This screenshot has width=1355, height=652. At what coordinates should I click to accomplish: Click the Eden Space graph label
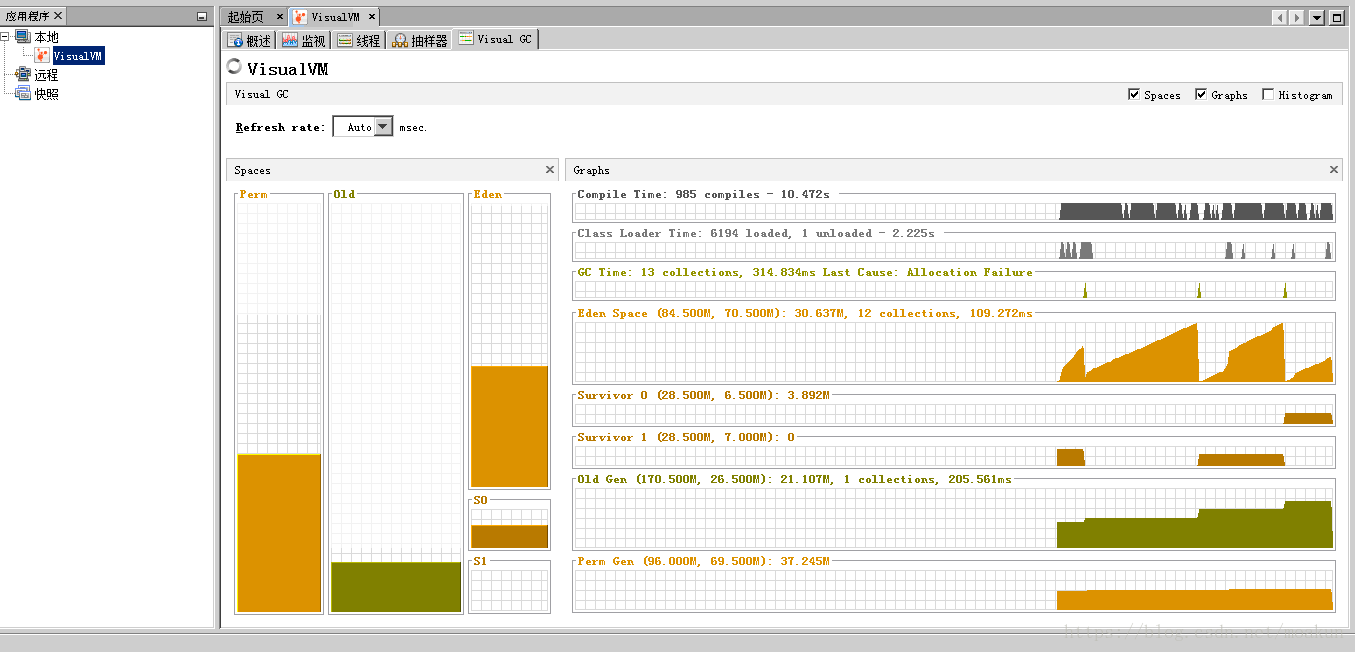point(805,313)
